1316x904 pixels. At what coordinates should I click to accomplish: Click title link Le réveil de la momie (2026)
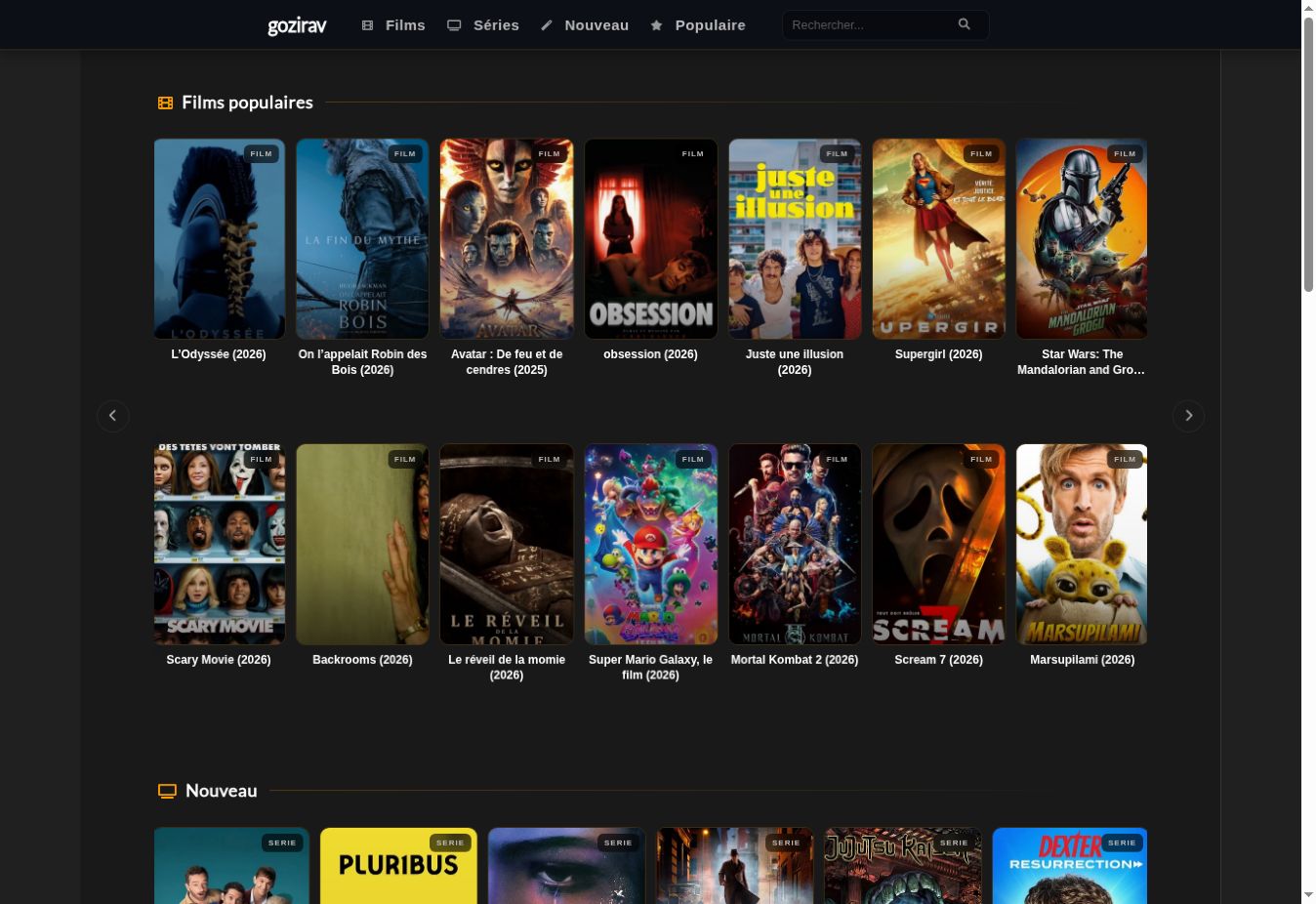pyautogui.click(x=507, y=668)
